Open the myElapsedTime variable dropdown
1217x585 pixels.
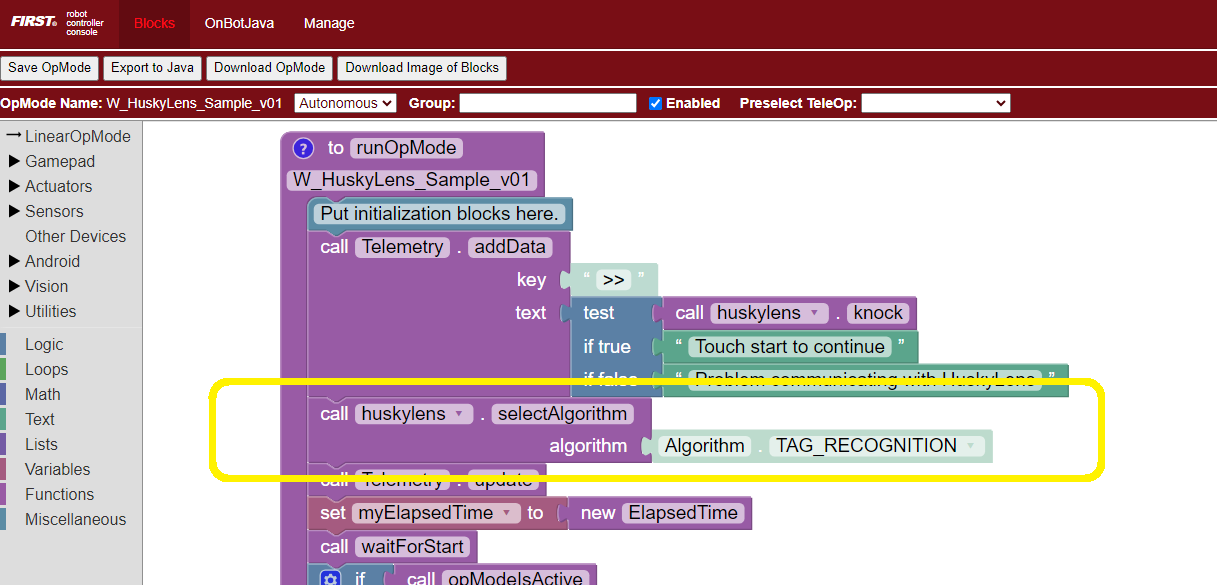[x=507, y=513]
